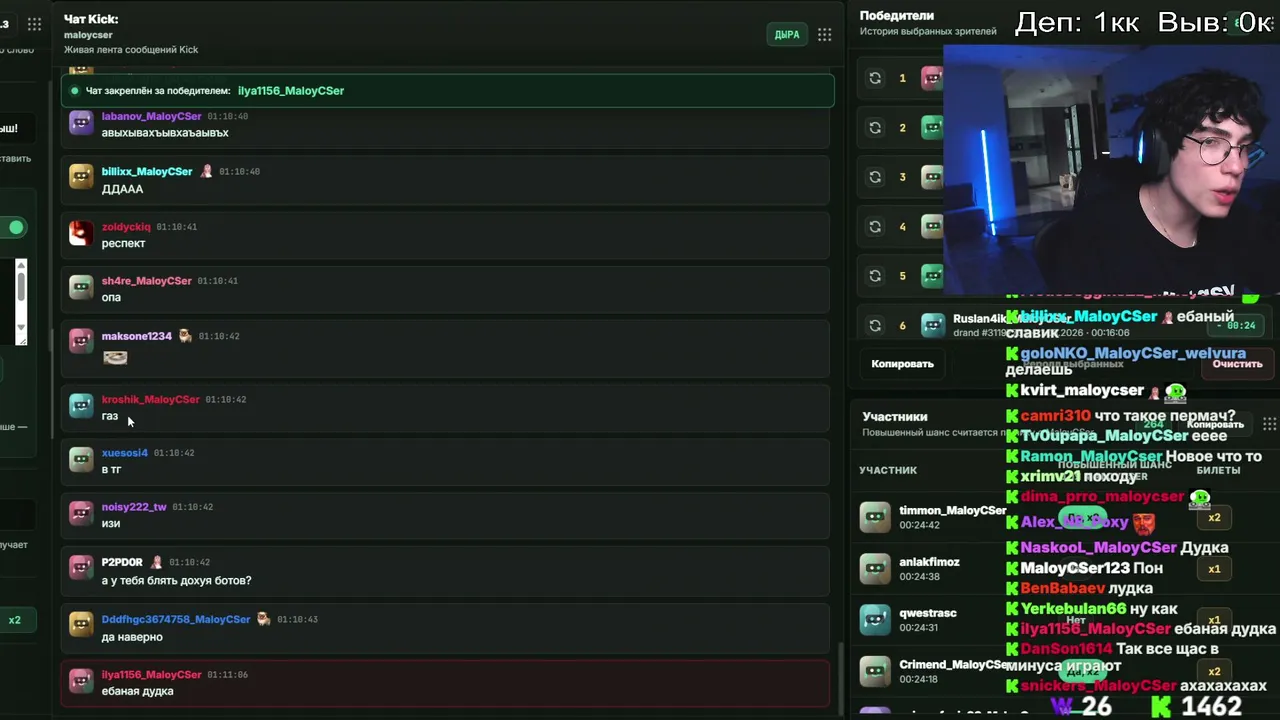Click the badge icon next to billixx_MaloyCSer's name

pyautogui.click(x=207, y=171)
